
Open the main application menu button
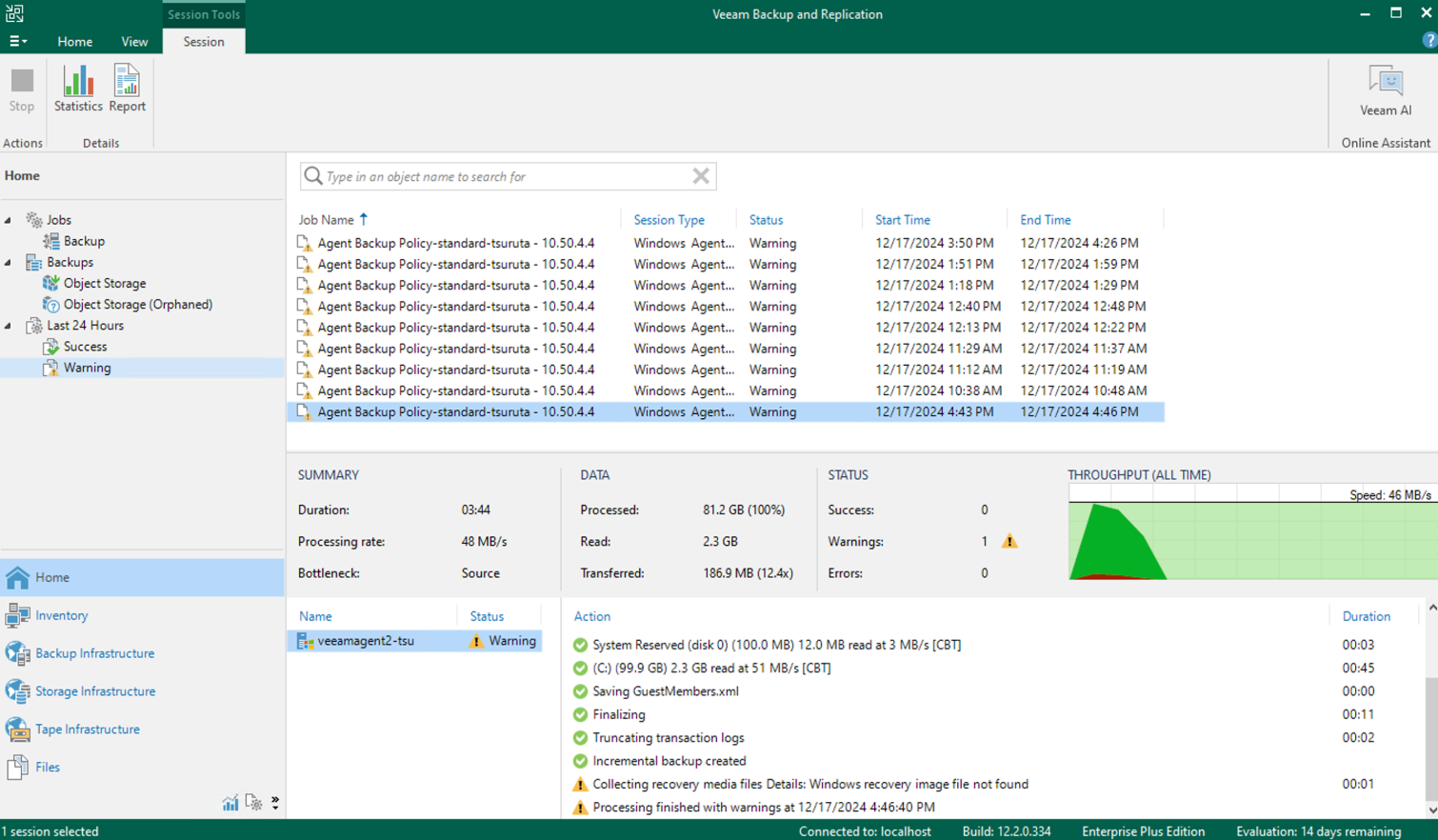[x=17, y=41]
